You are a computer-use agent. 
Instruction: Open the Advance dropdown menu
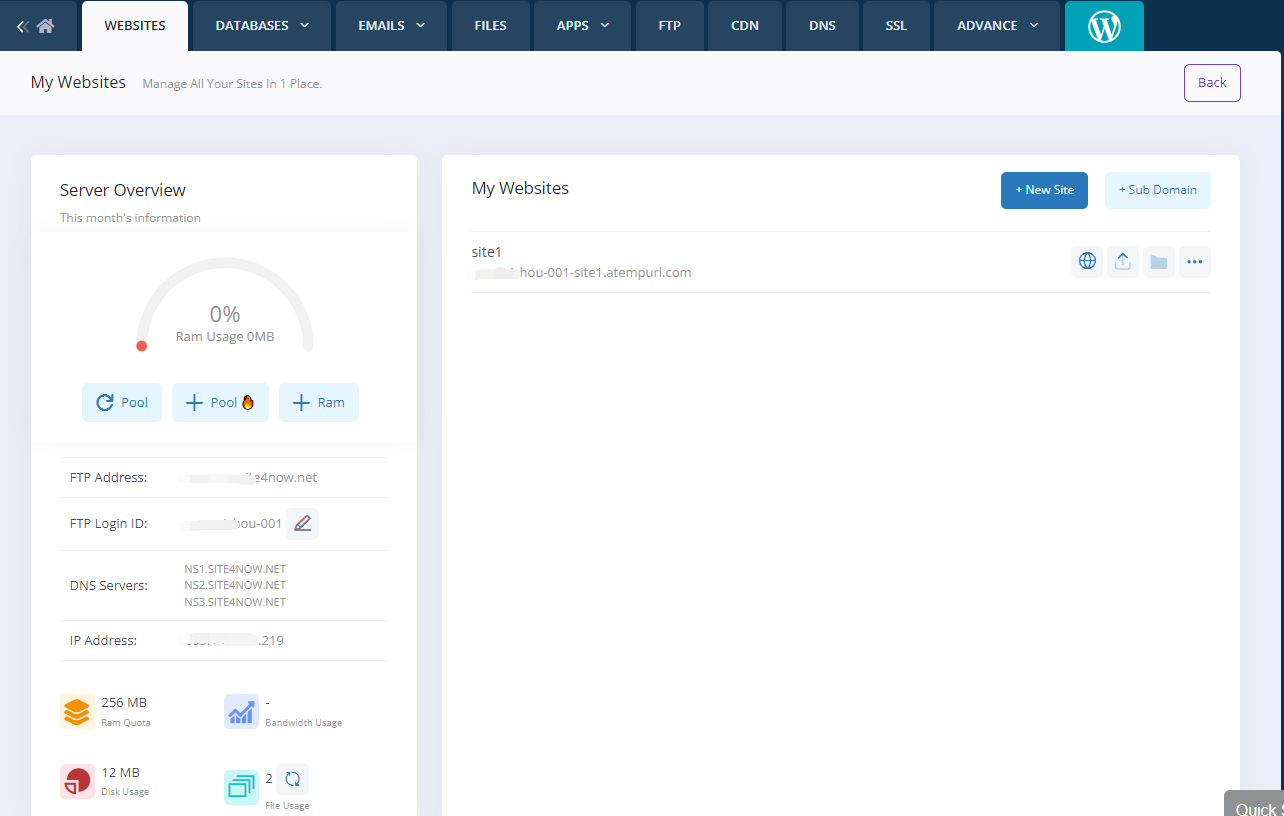996,26
